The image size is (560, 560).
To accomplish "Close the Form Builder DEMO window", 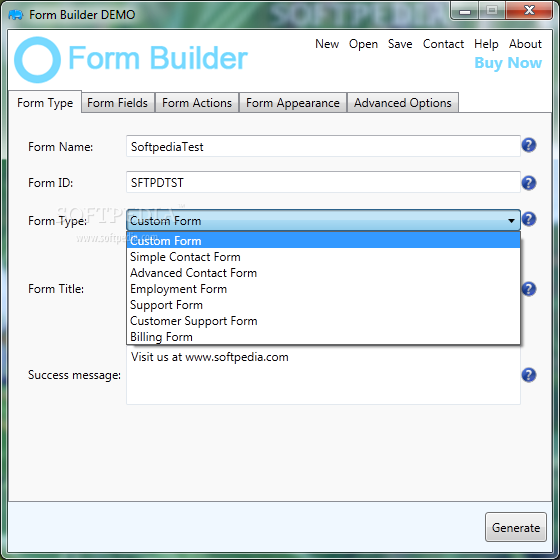I will coord(529,11).
